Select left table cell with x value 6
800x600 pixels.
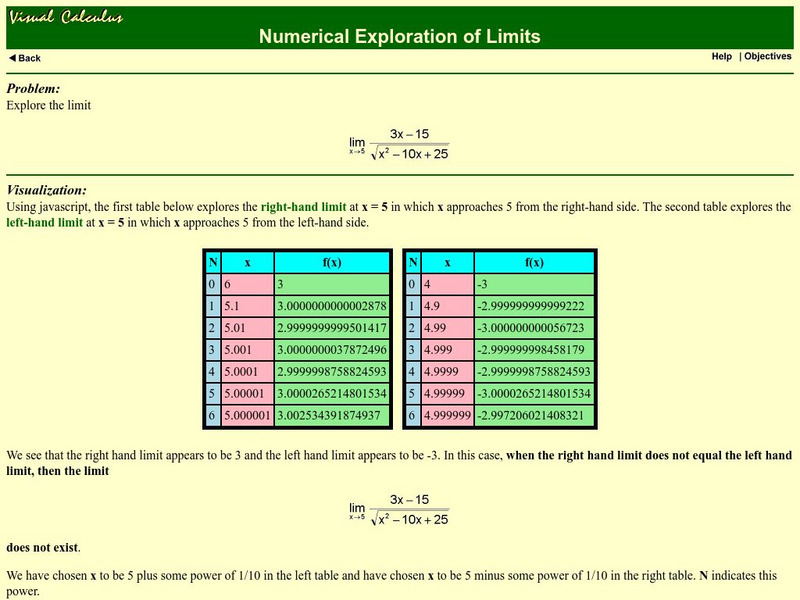(x=247, y=284)
